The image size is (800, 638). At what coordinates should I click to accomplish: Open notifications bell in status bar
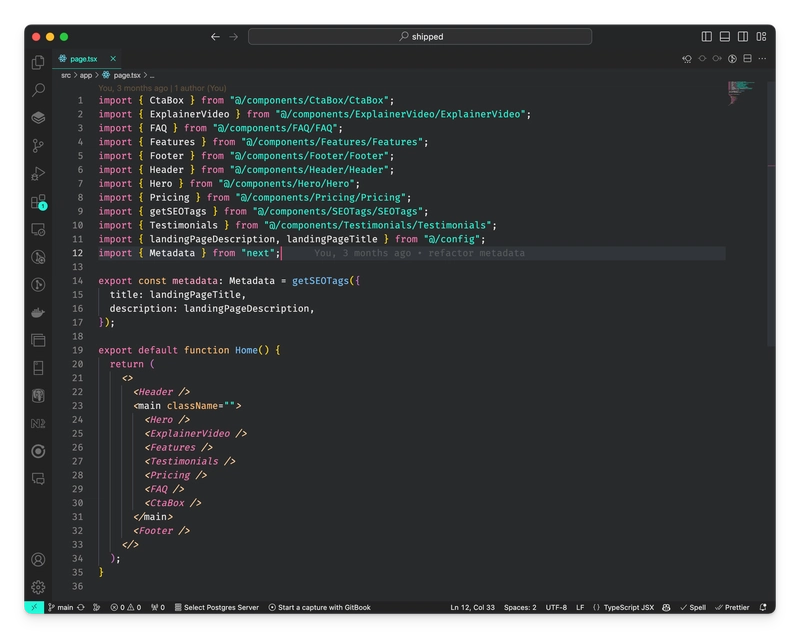click(x=763, y=607)
